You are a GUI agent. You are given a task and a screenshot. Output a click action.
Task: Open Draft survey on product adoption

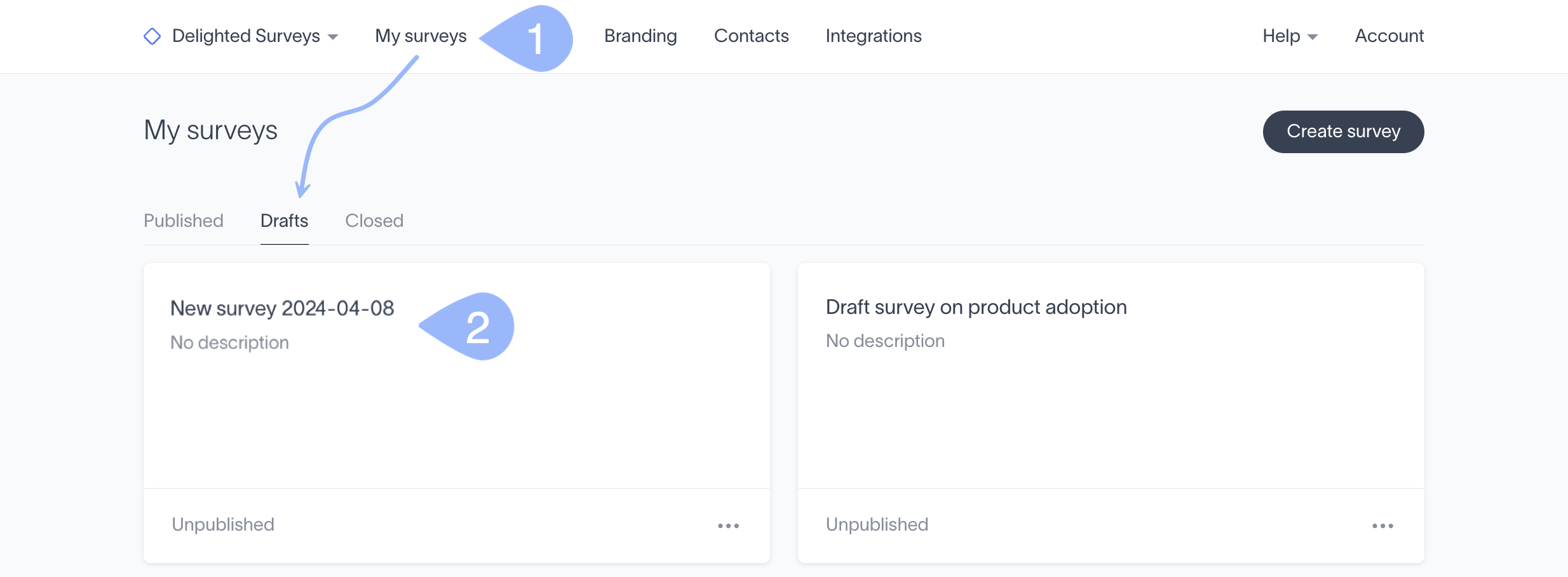976,307
